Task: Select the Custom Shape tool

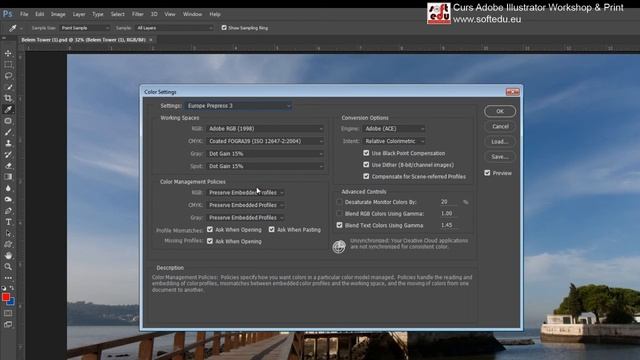Action: (8, 244)
